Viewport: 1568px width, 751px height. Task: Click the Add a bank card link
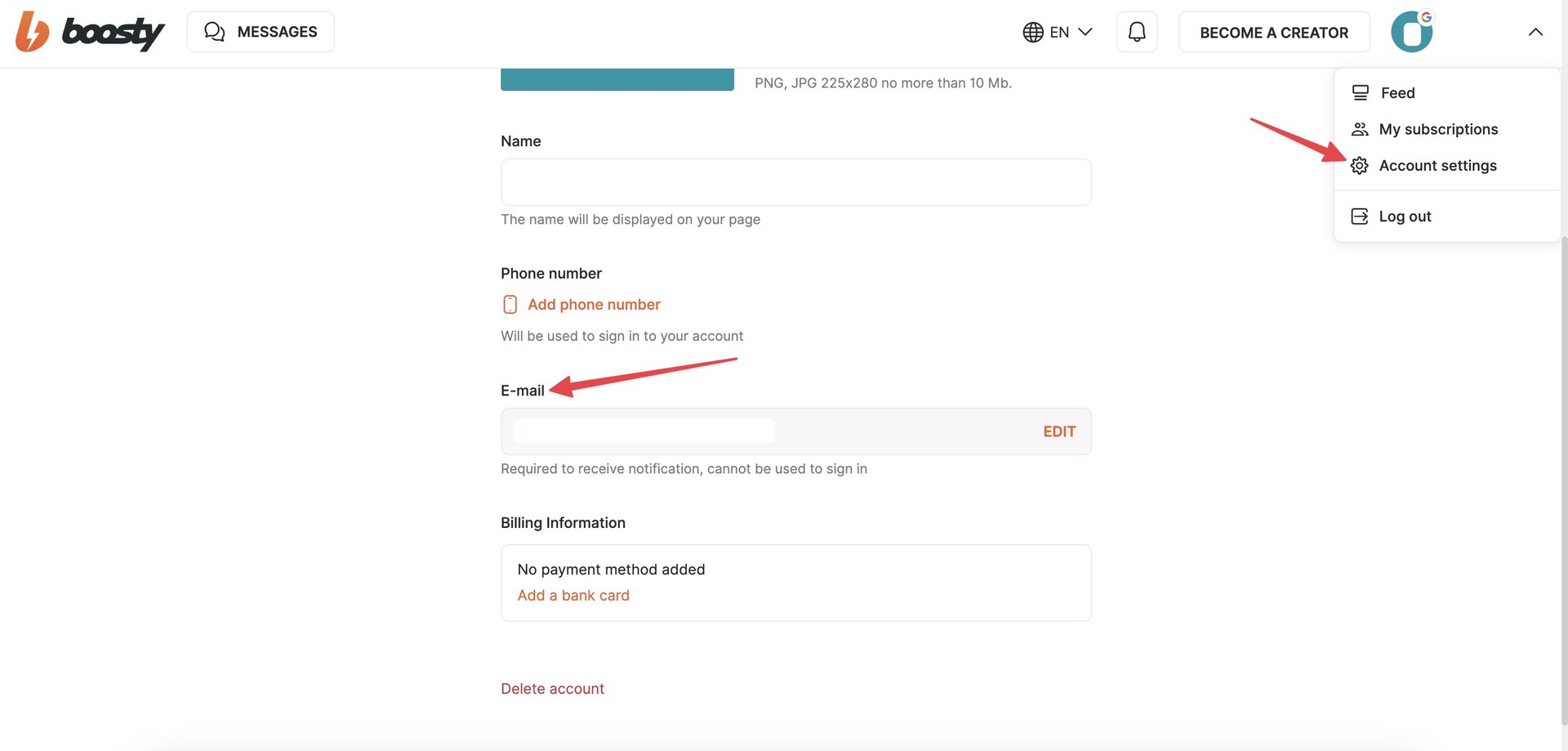573,596
